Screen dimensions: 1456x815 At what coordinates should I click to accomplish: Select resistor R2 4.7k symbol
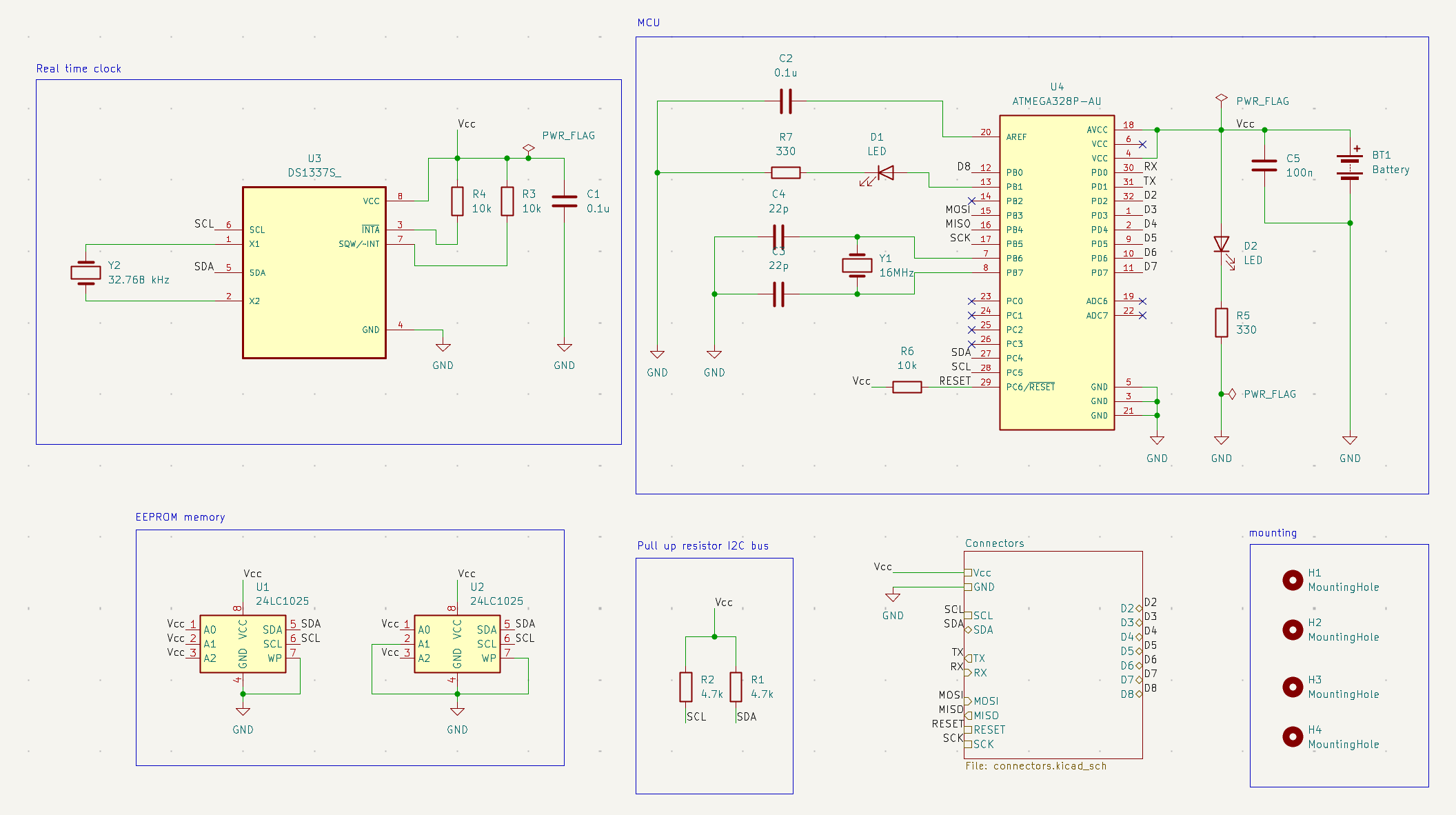click(x=686, y=687)
